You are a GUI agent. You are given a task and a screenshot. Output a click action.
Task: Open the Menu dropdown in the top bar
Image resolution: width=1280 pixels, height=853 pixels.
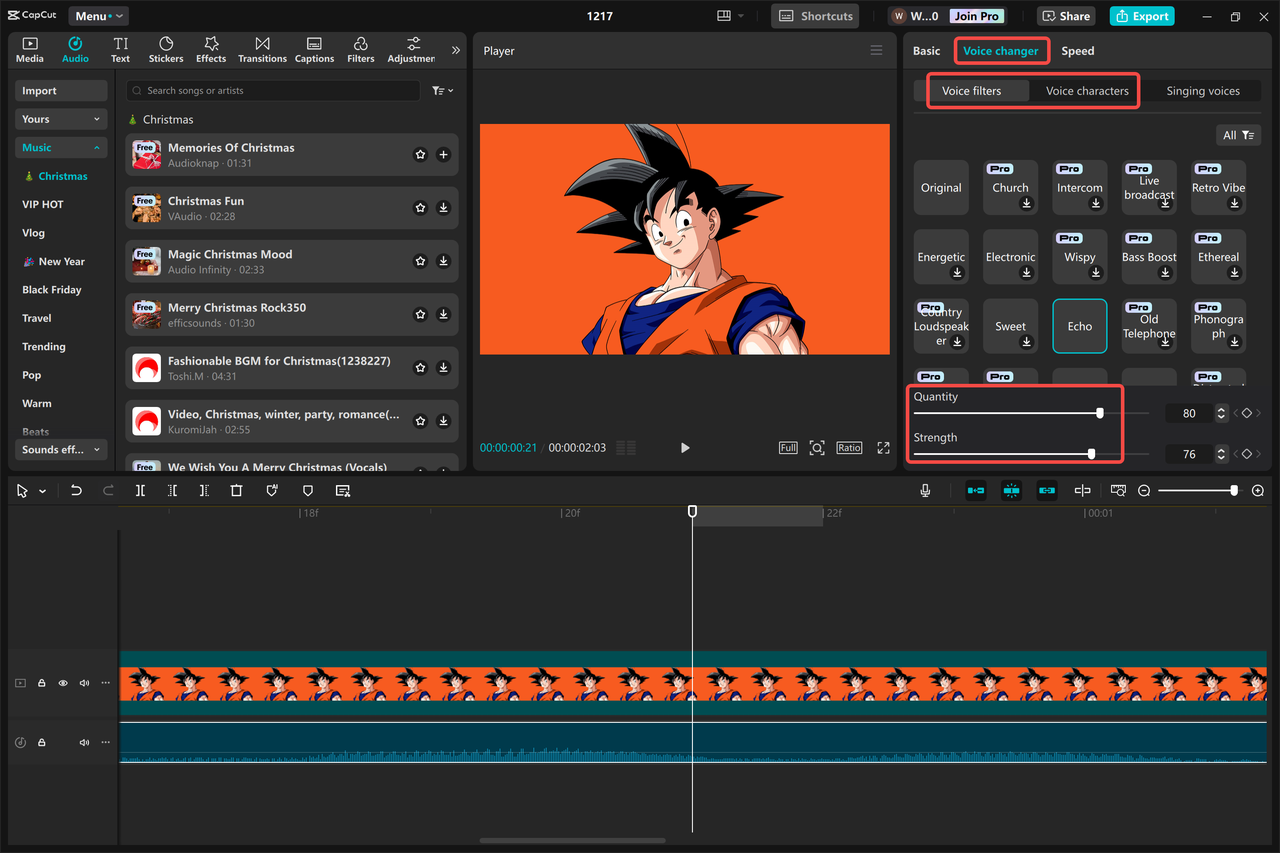point(97,15)
